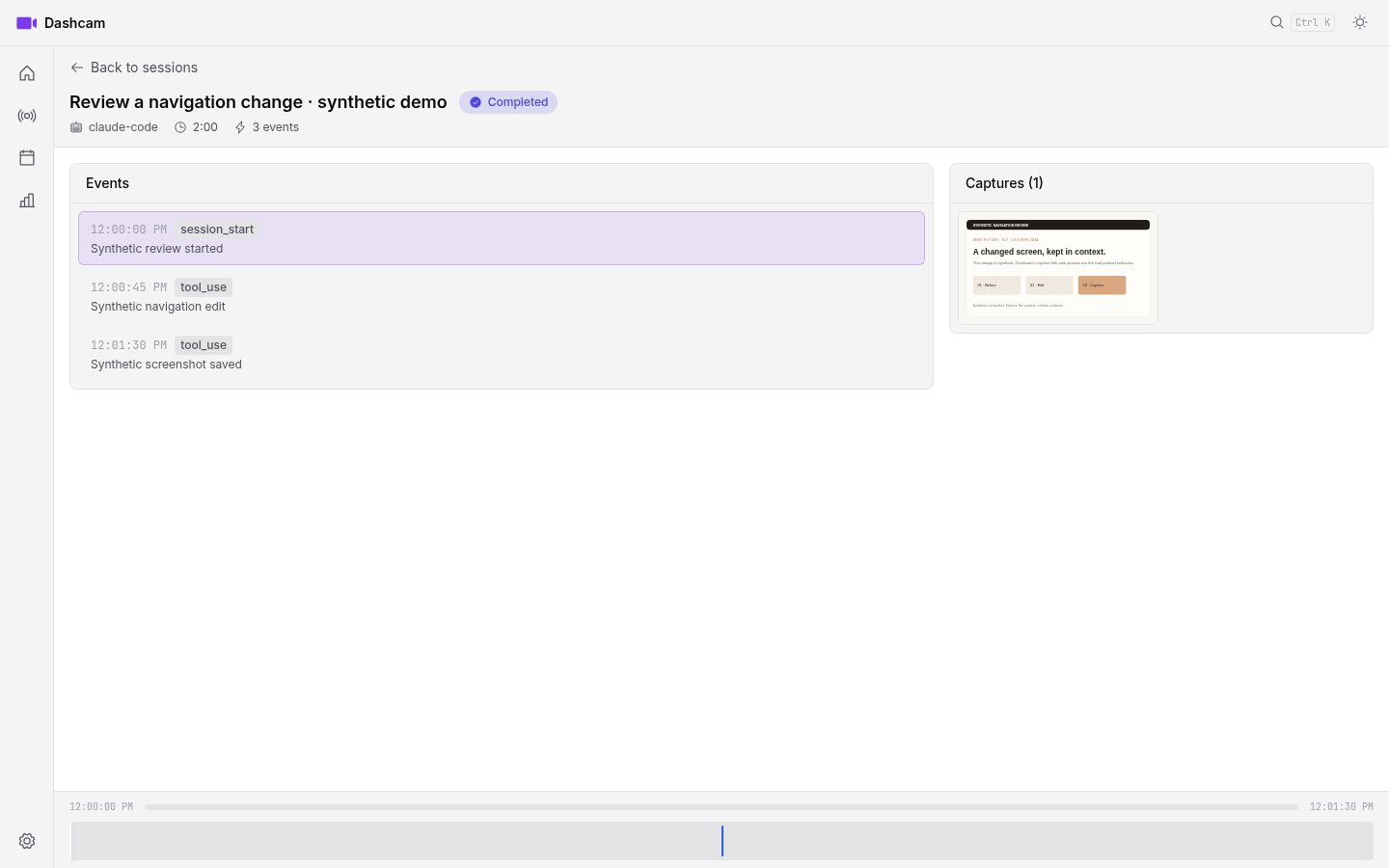Viewport: 1389px width, 868px height.
Task: Click the robot icon beside claude-code
Action: click(76, 127)
